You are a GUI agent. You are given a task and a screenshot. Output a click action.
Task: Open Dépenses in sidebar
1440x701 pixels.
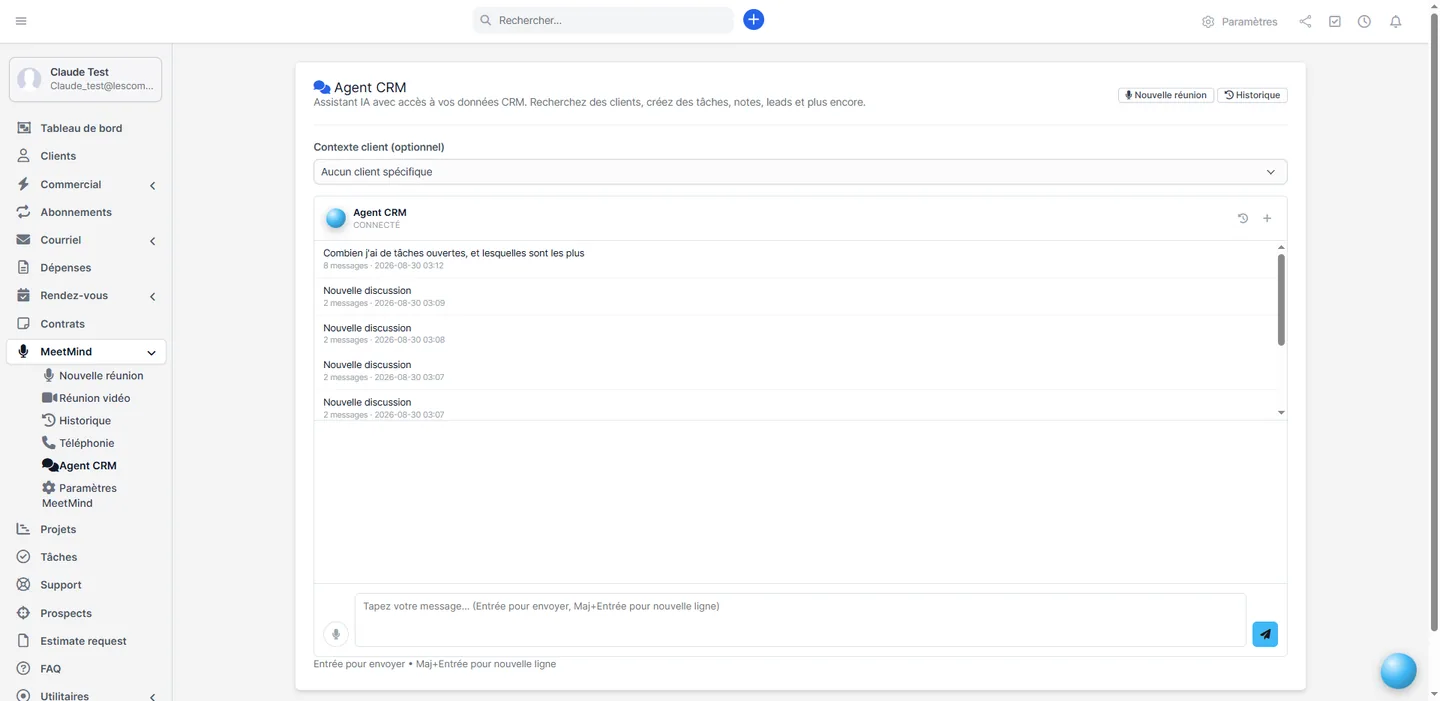pyautogui.click(x=66, y=268)
